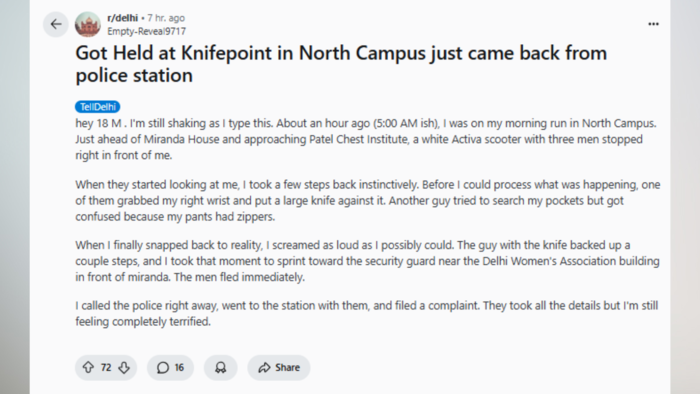This screenshot has width=700, height=394.
Task: Downvote the knifepoint post
Action: 124,367
